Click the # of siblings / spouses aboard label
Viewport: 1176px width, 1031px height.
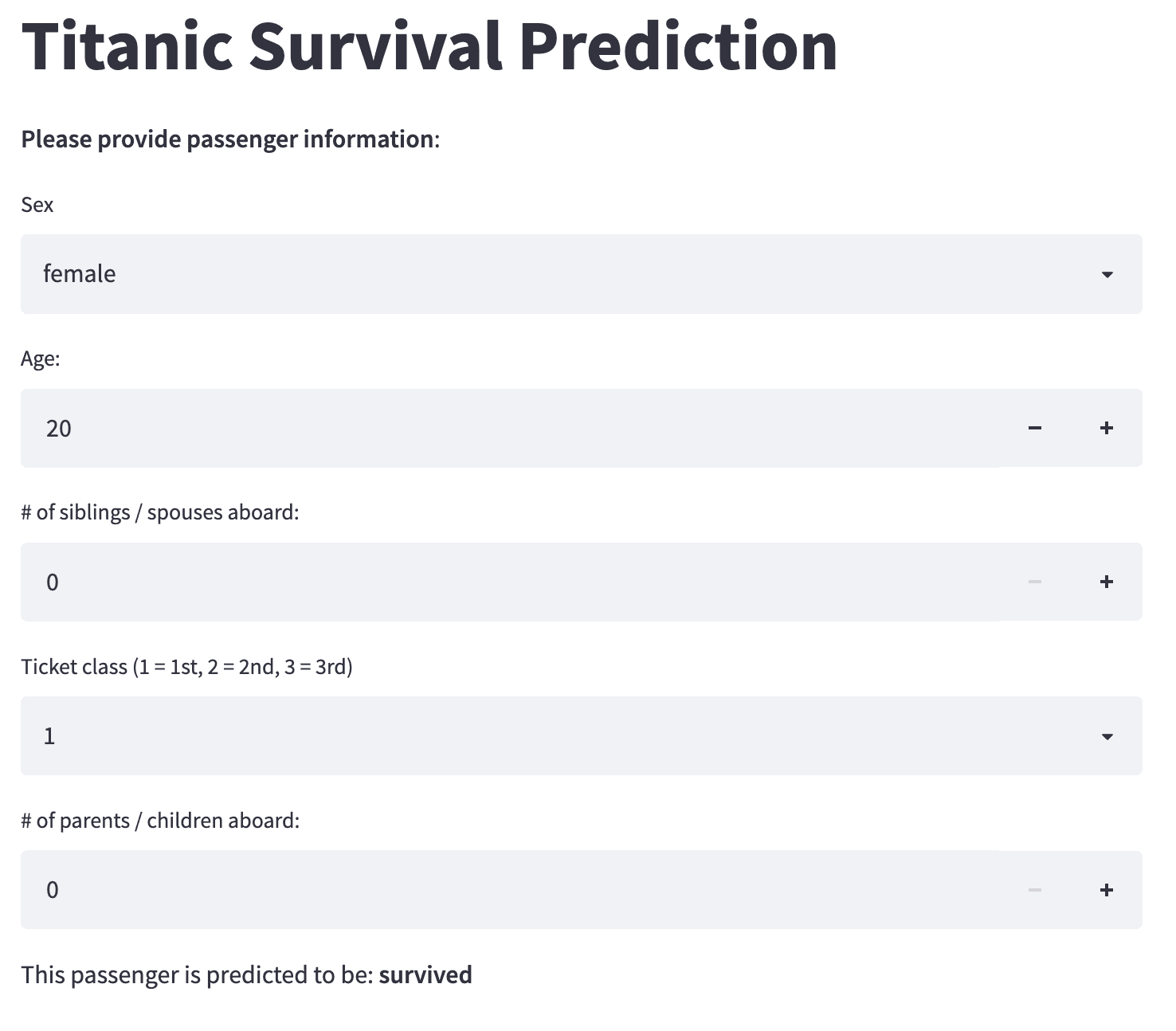(x=160, y=512)
